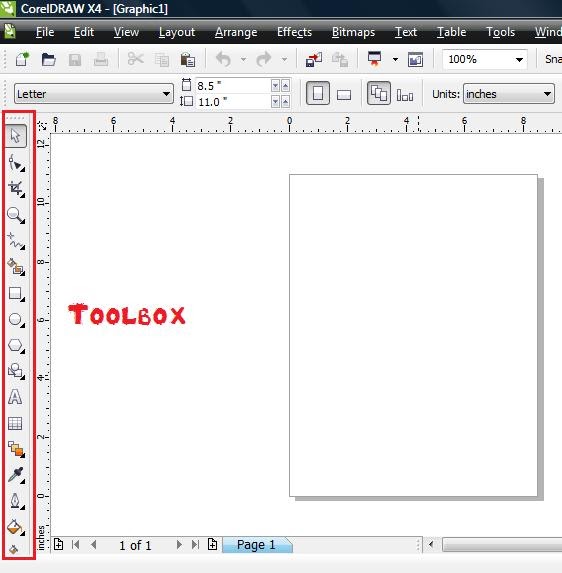The width and height of the screenshot is (562, 573).
Task: Pick the Rectangle tool
Action: click(16, 293)
